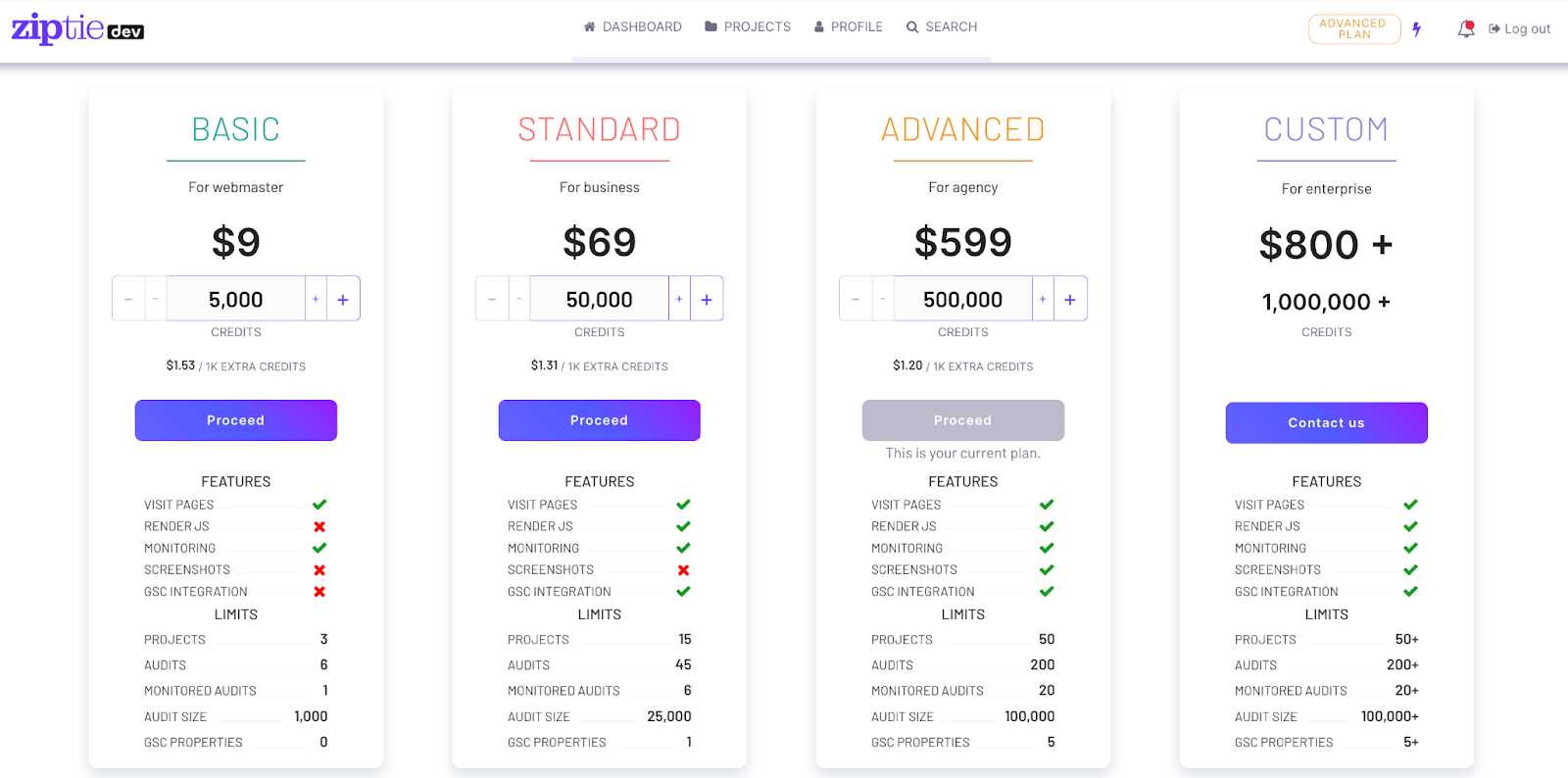Click the Standard plan 50,000 credits field

[x=600, y=299]
